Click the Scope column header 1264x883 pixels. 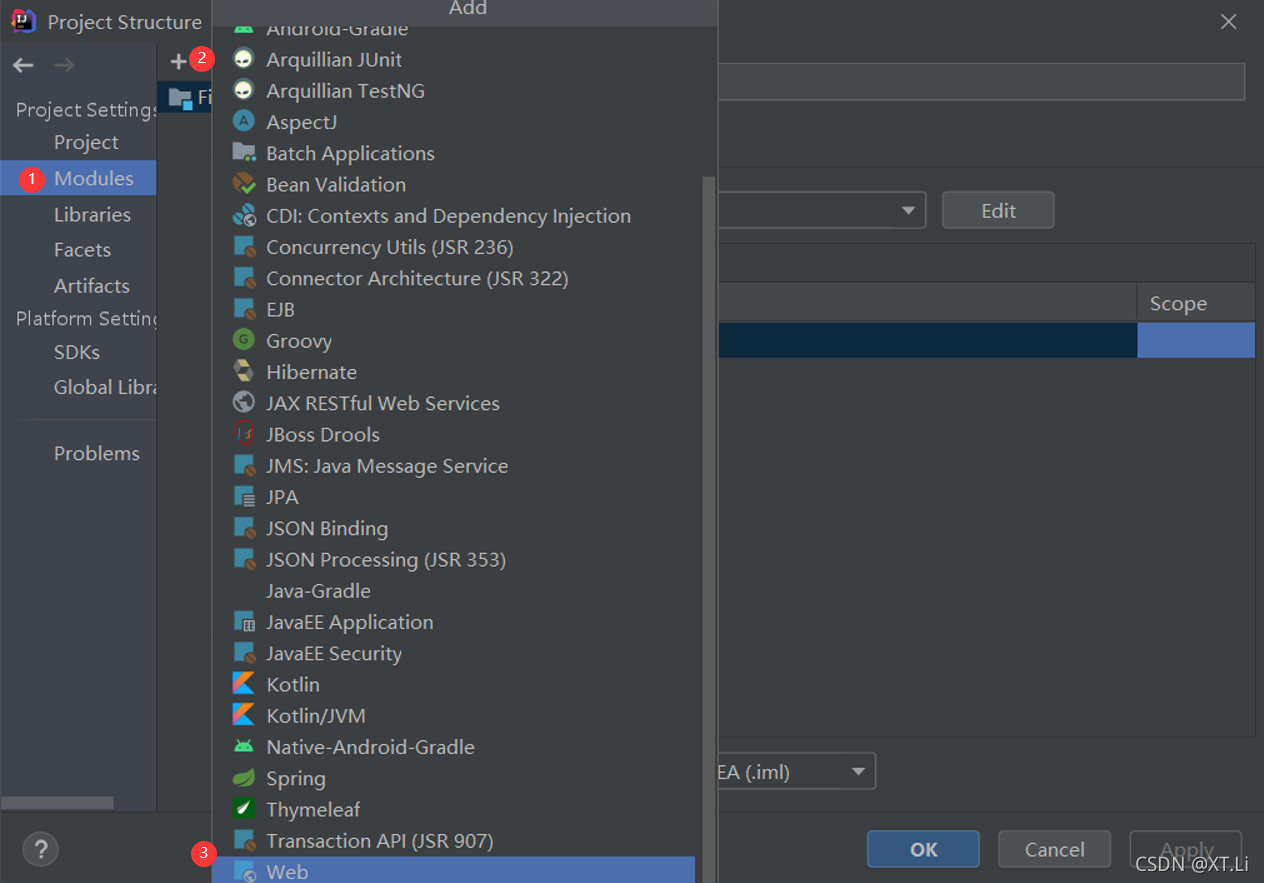pos(1196,303)
